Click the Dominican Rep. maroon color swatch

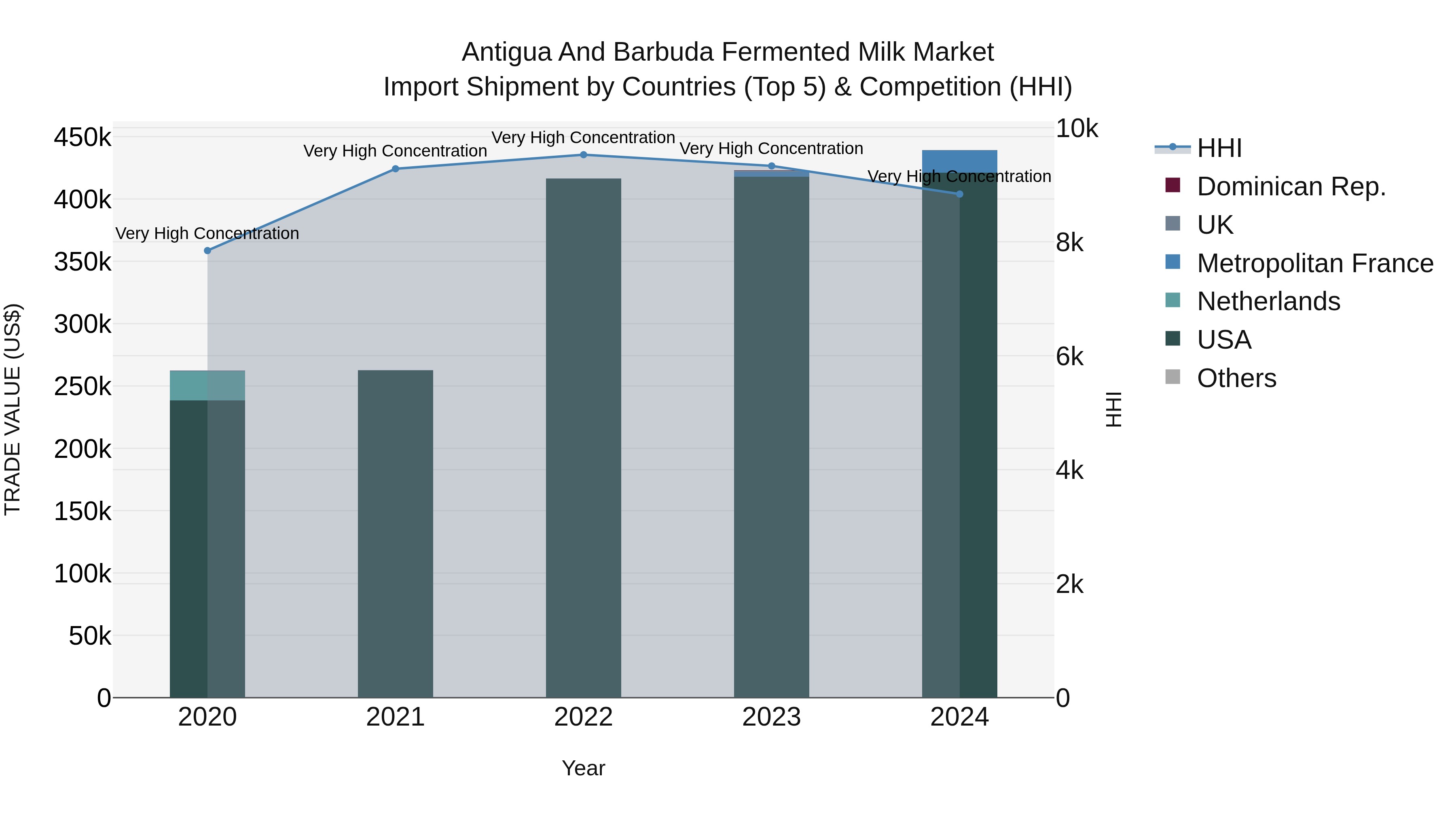coord(1173,185)
